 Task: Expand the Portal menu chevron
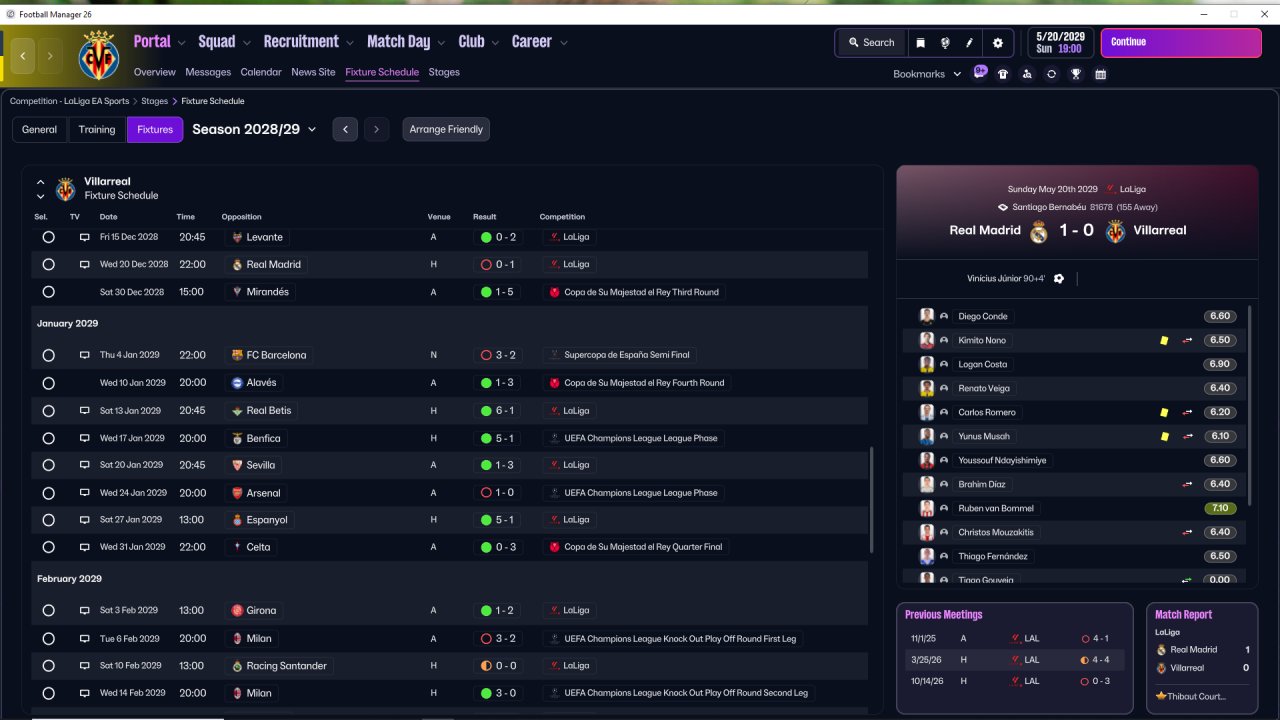181,43
